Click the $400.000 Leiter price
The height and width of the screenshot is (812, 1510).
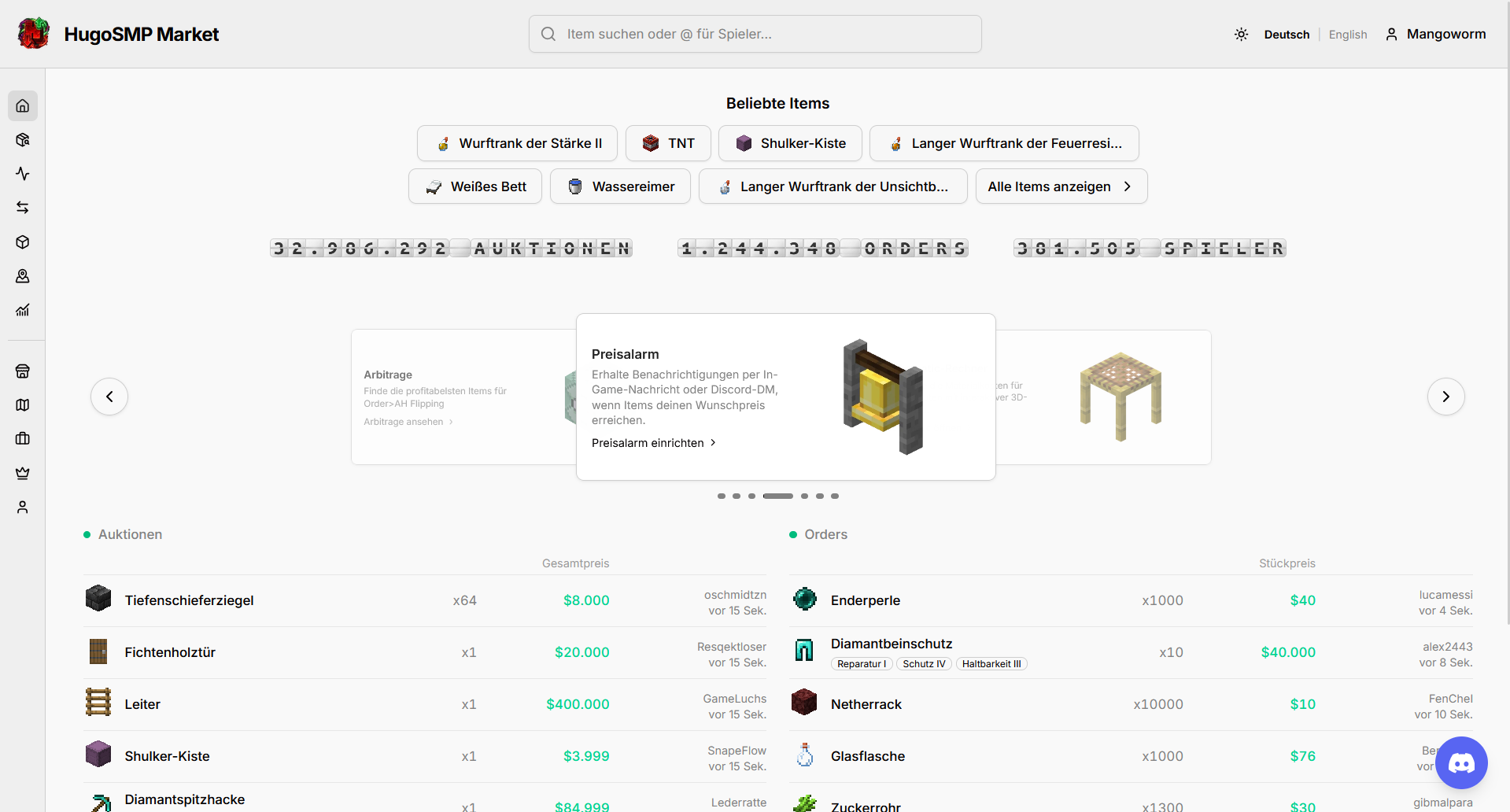coord(578,704)
